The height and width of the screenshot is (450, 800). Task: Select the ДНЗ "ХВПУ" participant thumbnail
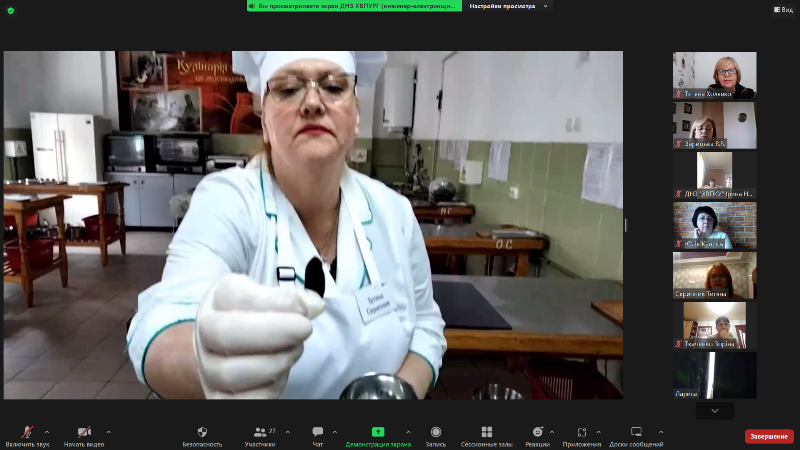pyautogui.click(x=715, y=175)
